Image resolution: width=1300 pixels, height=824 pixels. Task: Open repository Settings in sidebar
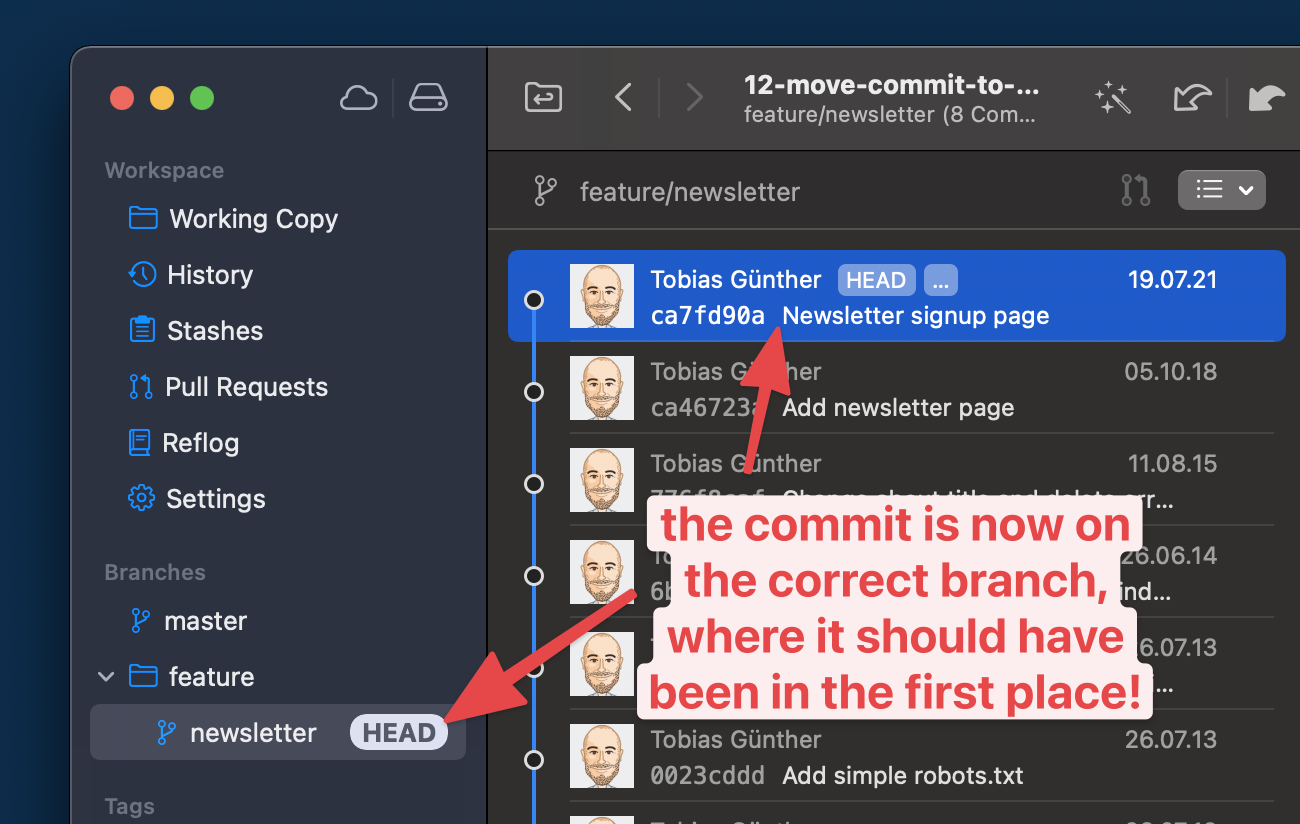tap(215, 499)
